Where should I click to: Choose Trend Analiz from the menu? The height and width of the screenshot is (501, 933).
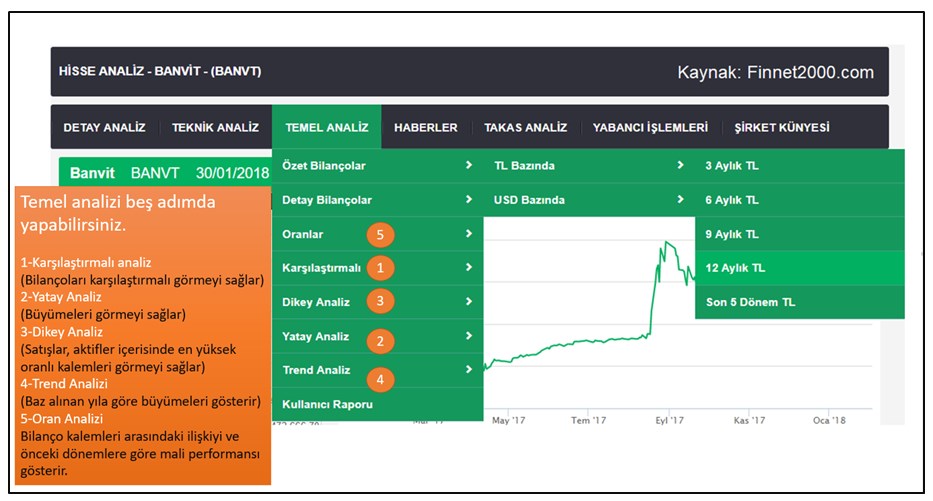pos(378,370)
